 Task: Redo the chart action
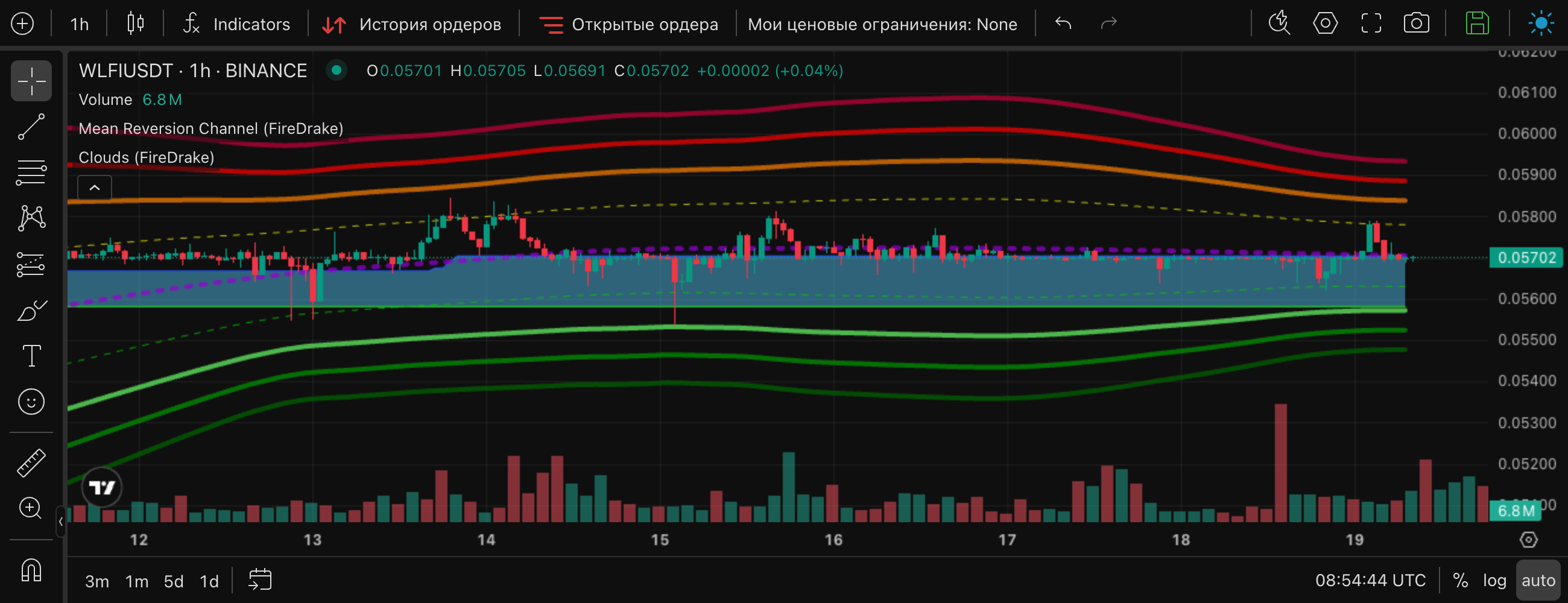pos(1109,24)
